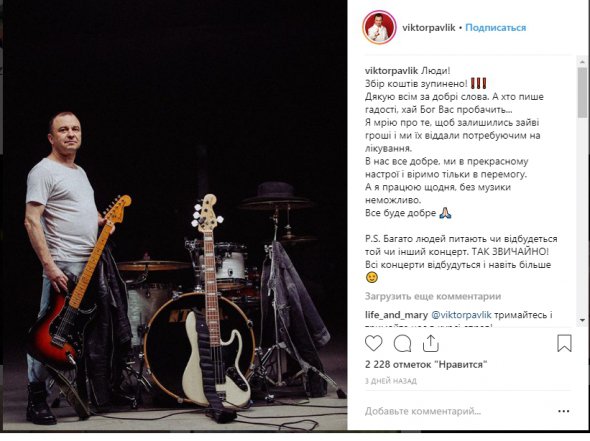Load more comments via Загрузить еще комментарии
The height and width of the screenshot is (441, 590).
point(433,297)
